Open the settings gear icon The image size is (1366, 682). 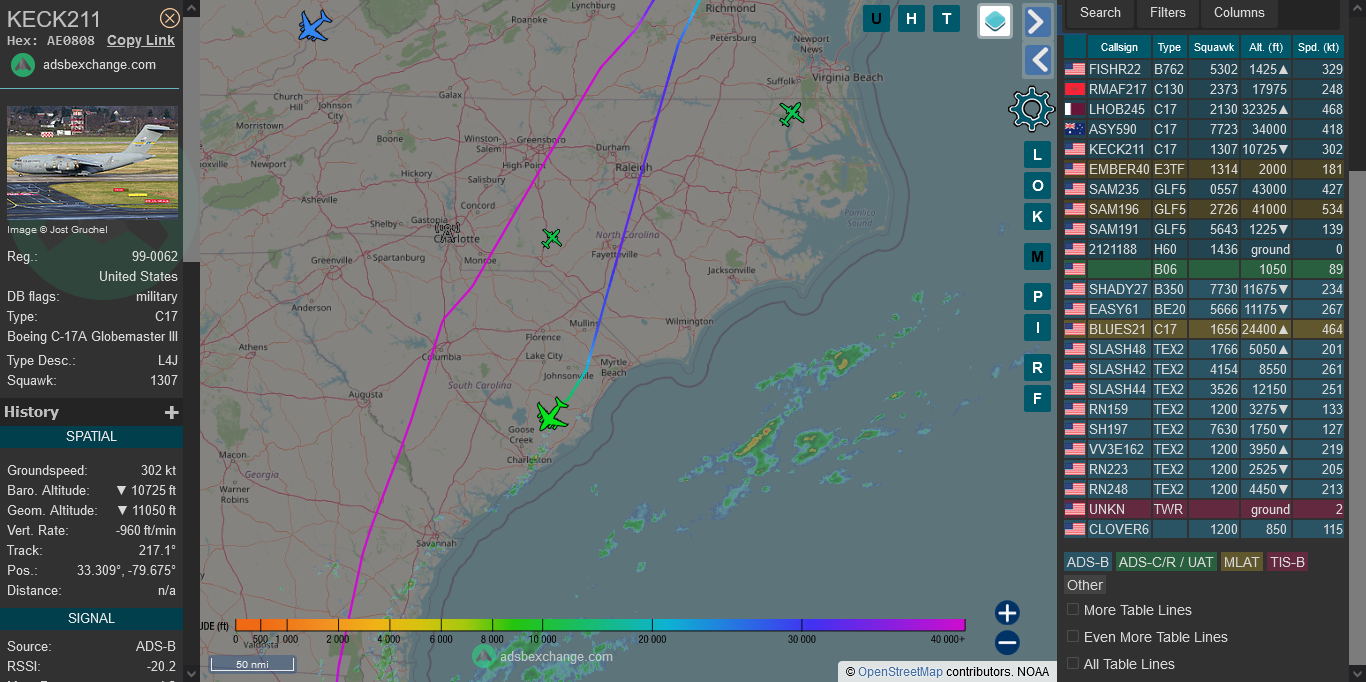pos(1031,108)
